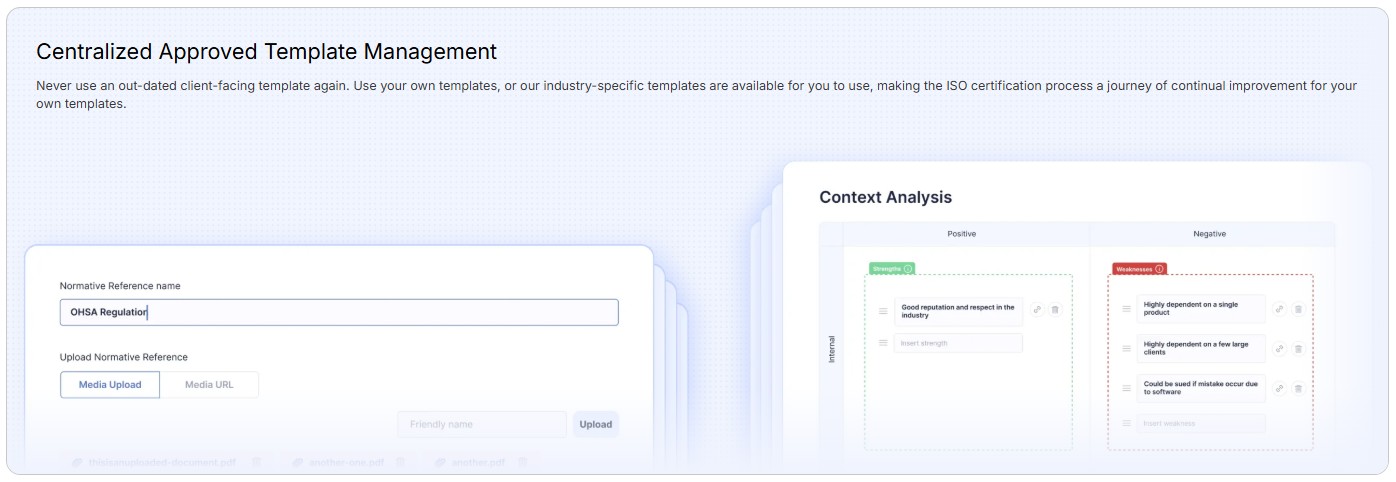Viewport: 1396px width, 482px height.
Task: Click the Weaknesses info icon
Action: (x=1159, y=269)
